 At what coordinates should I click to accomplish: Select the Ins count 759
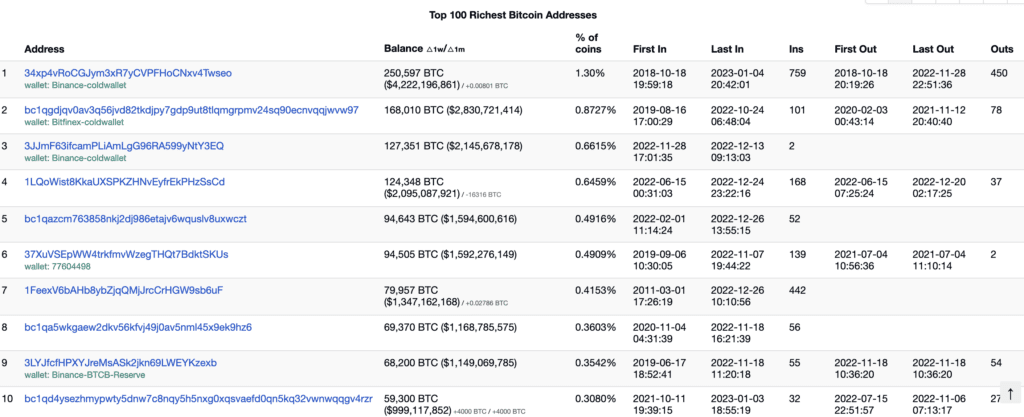tap(797, 73)
